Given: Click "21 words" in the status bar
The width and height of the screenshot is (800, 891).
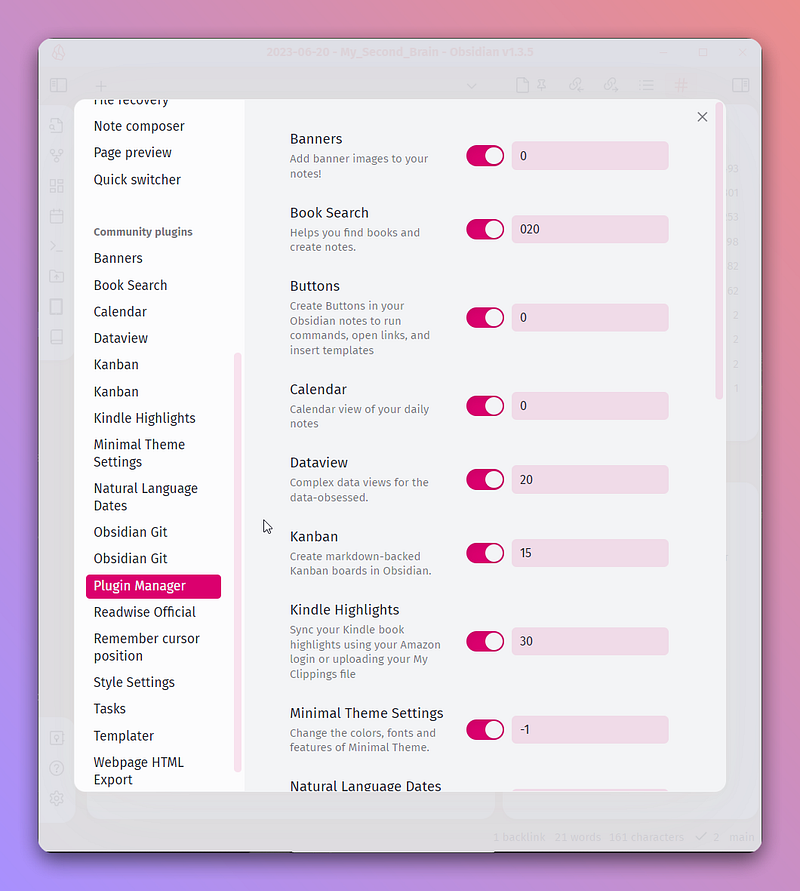Looking at the screenshot, I should tap(578, 837).
